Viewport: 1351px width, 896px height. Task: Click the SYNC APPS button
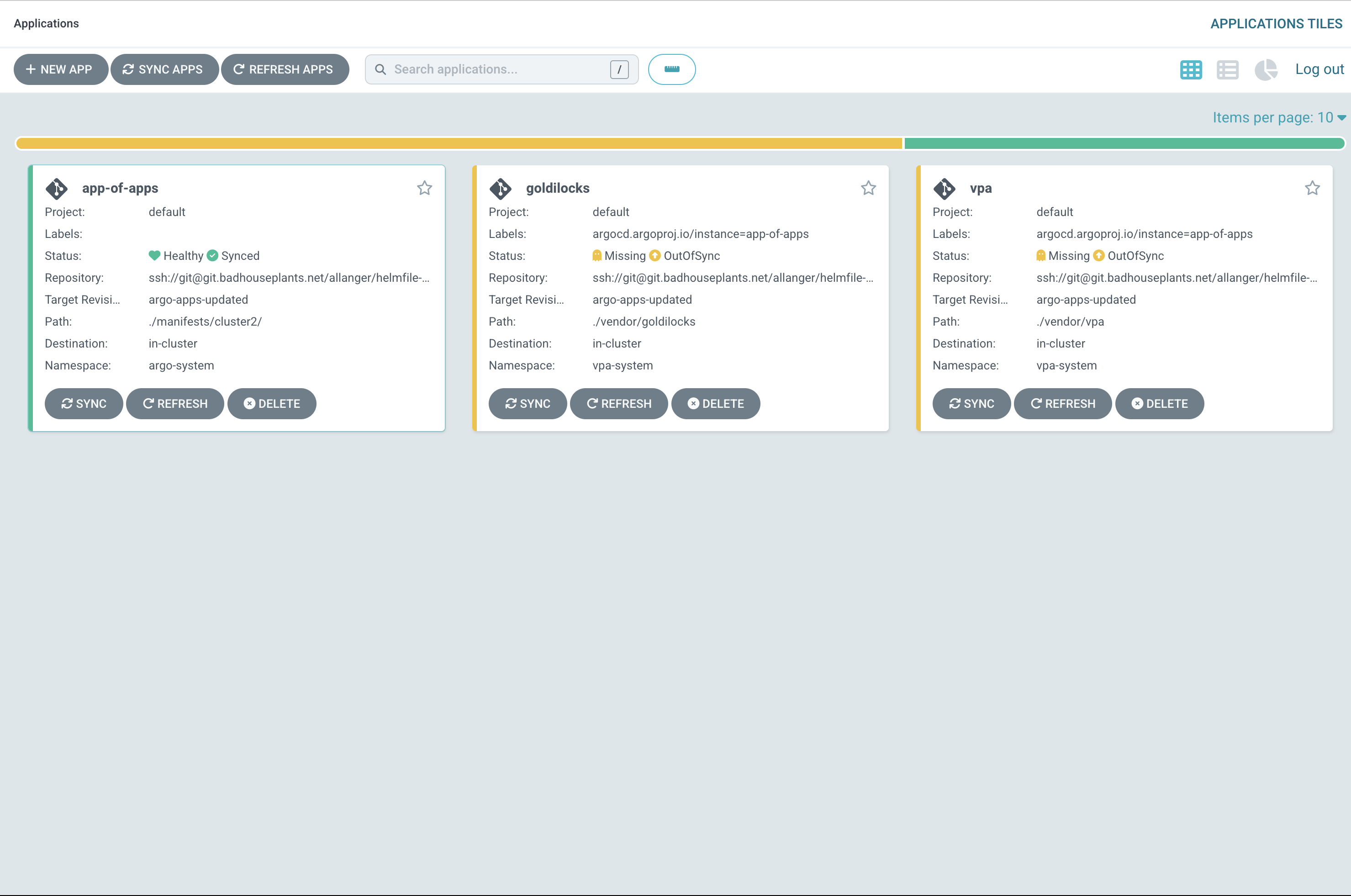[164, 69]
